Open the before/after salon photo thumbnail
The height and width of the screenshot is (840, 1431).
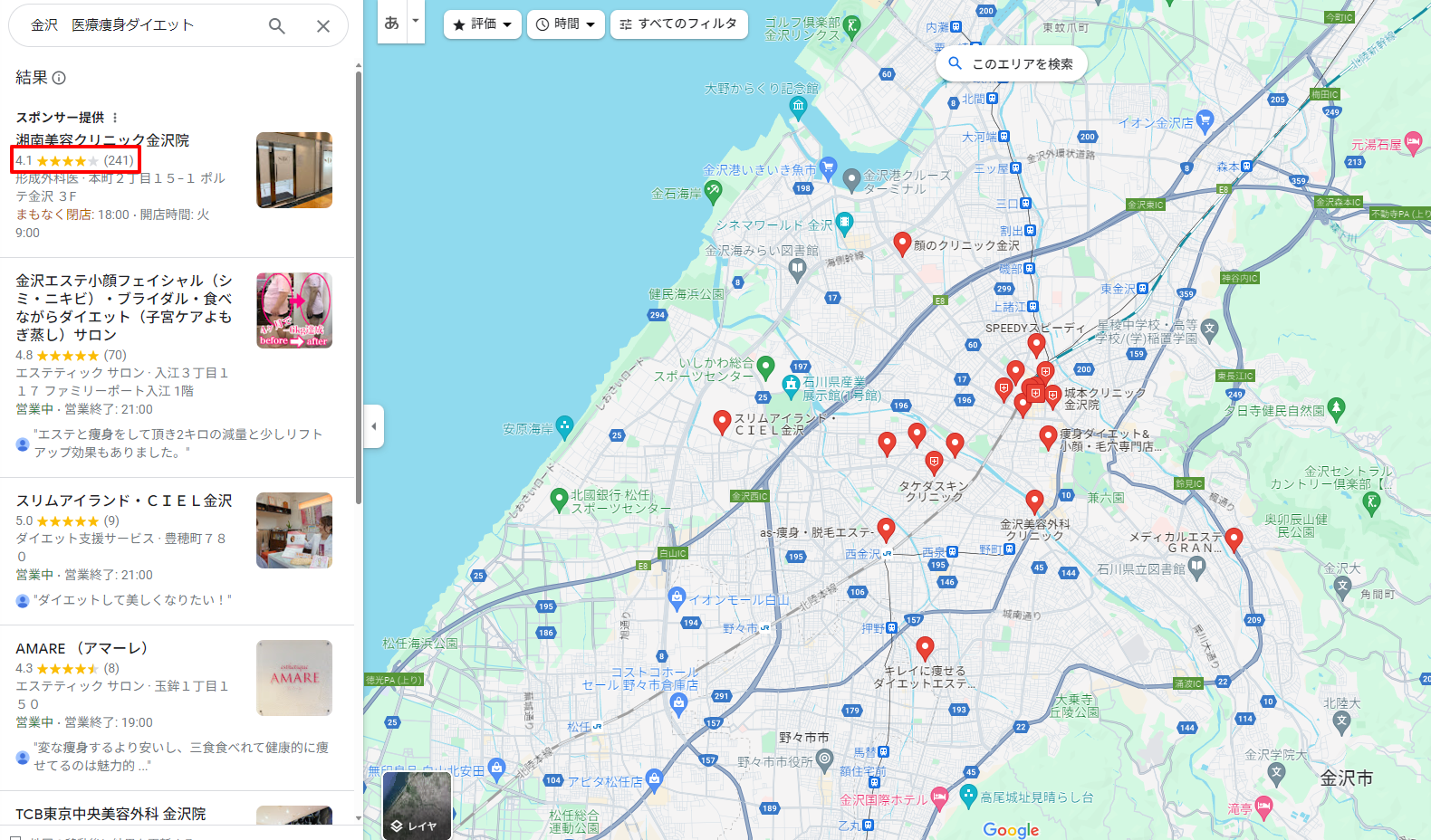point(294,310)
